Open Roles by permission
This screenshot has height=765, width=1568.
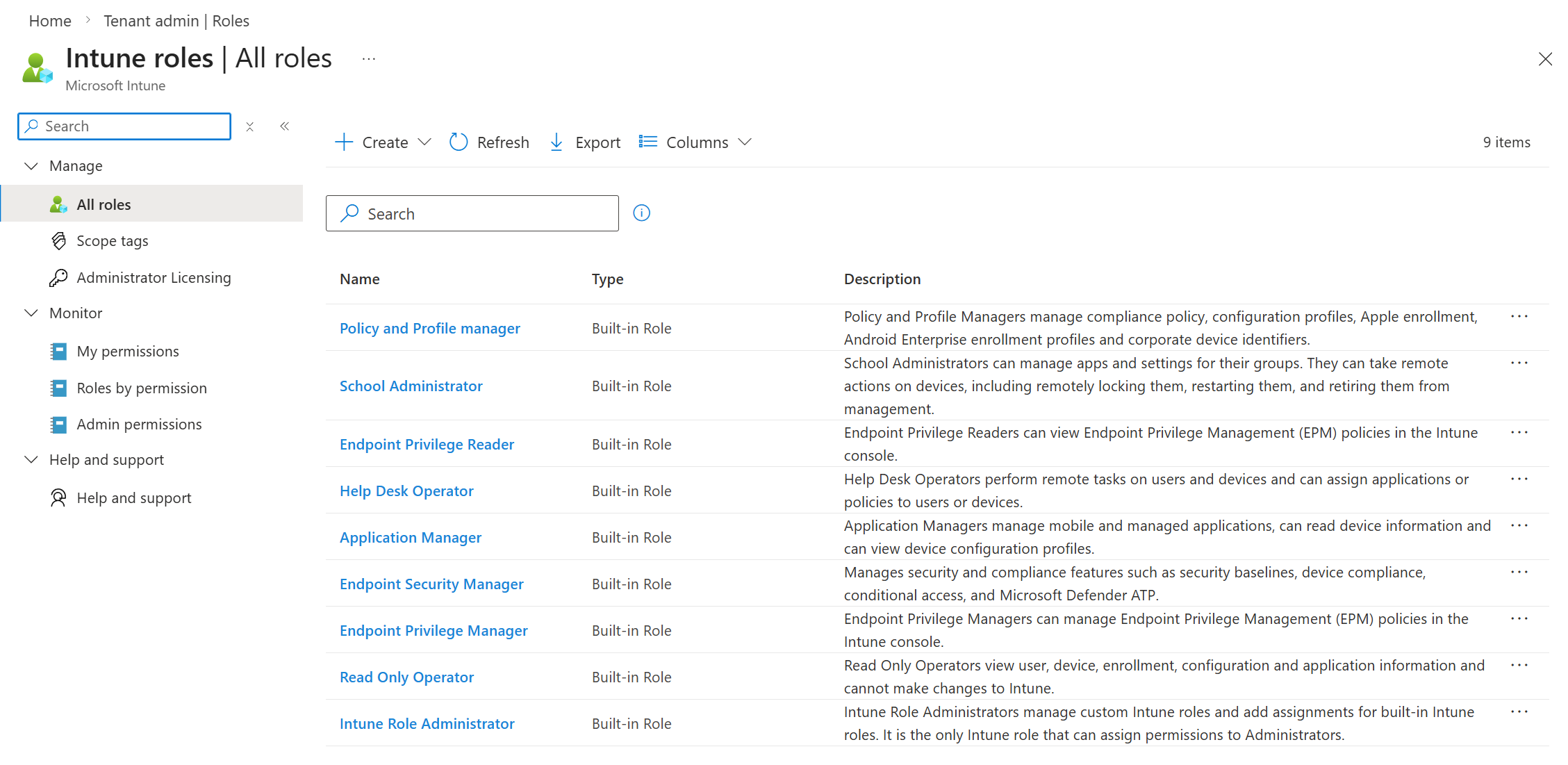pyautogui.click(x=141, y=388)
